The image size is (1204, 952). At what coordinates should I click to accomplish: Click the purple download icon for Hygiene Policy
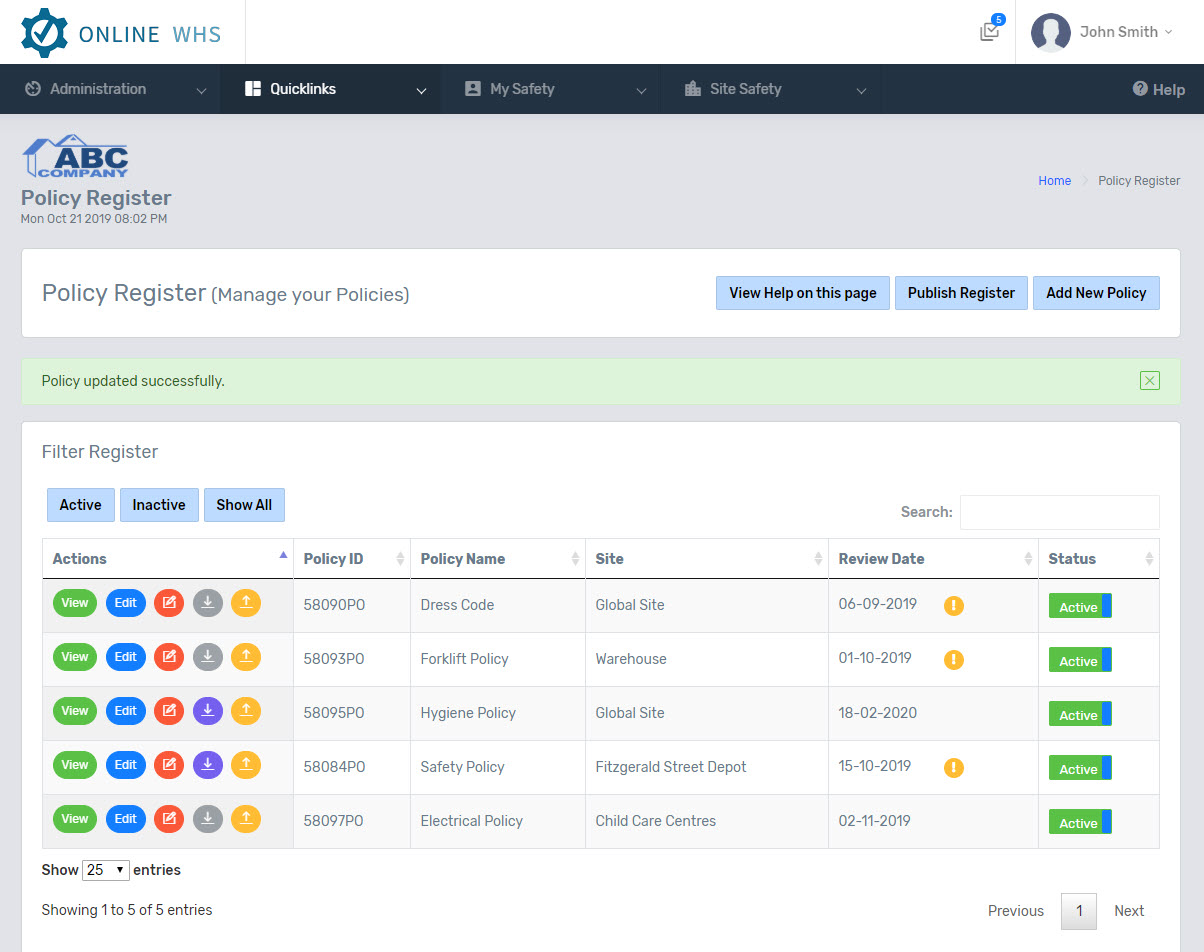coord(207,711)
